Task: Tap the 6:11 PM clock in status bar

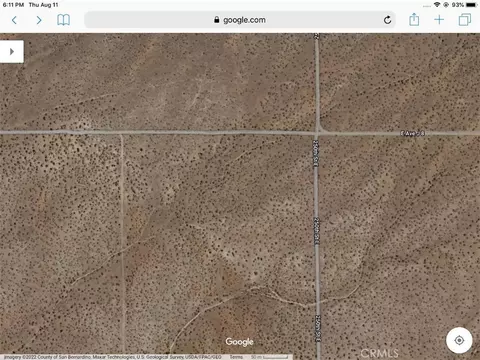Action: 13,5
